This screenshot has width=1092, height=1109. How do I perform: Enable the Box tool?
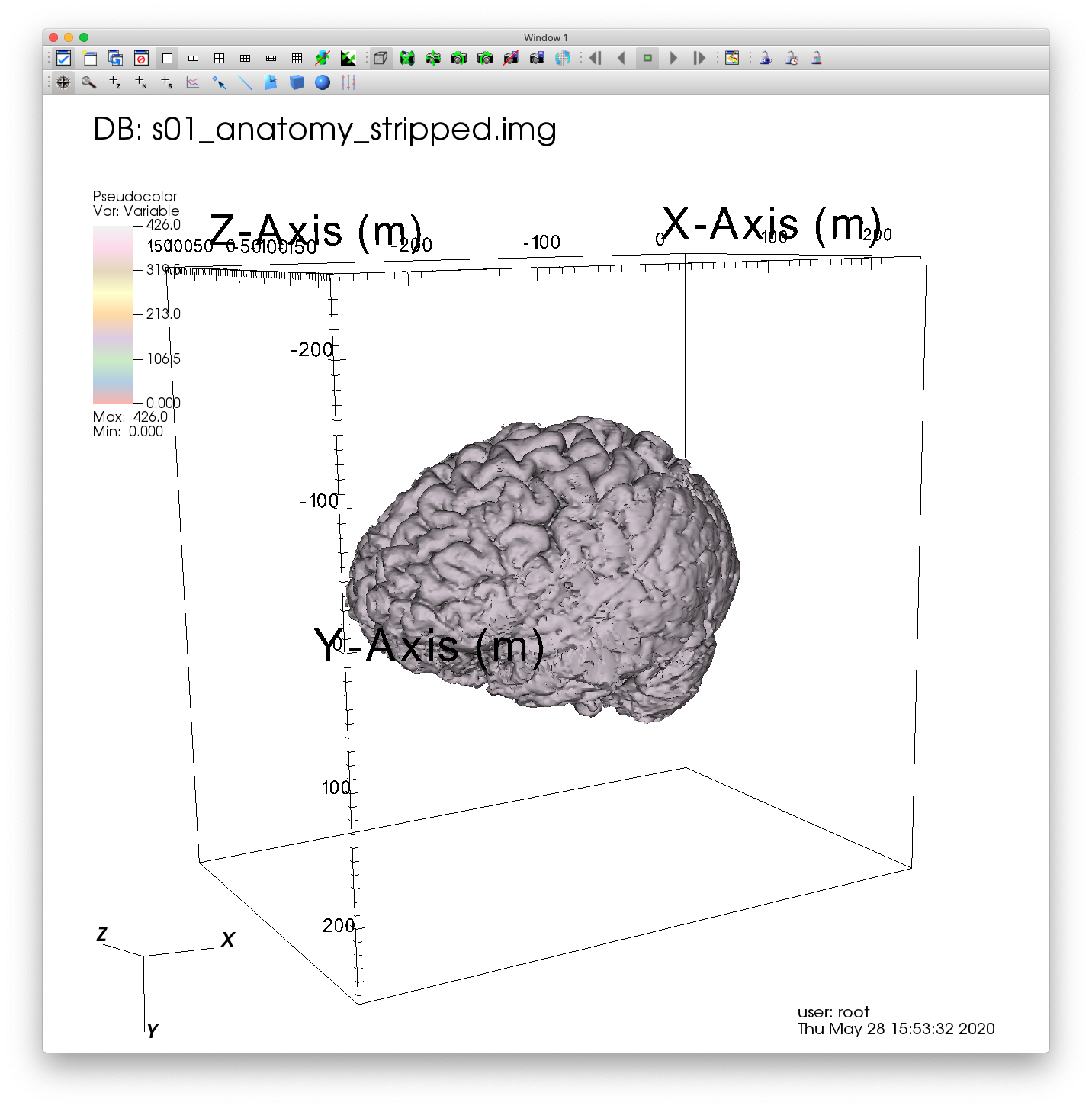tap(297, 82)
